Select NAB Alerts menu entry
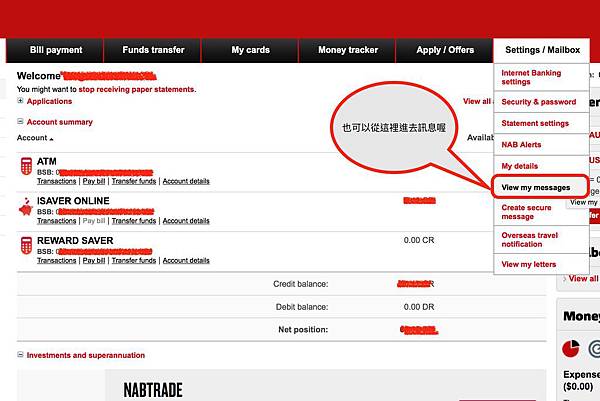600x401 pixels. [x=541, y=145]
